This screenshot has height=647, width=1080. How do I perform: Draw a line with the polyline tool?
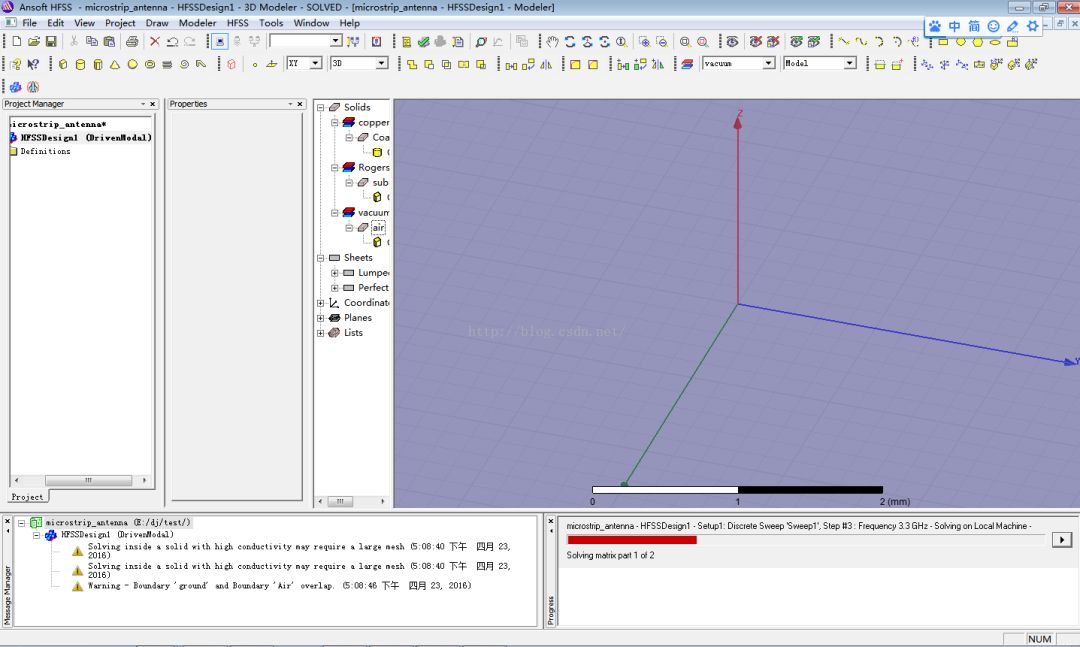844,41
